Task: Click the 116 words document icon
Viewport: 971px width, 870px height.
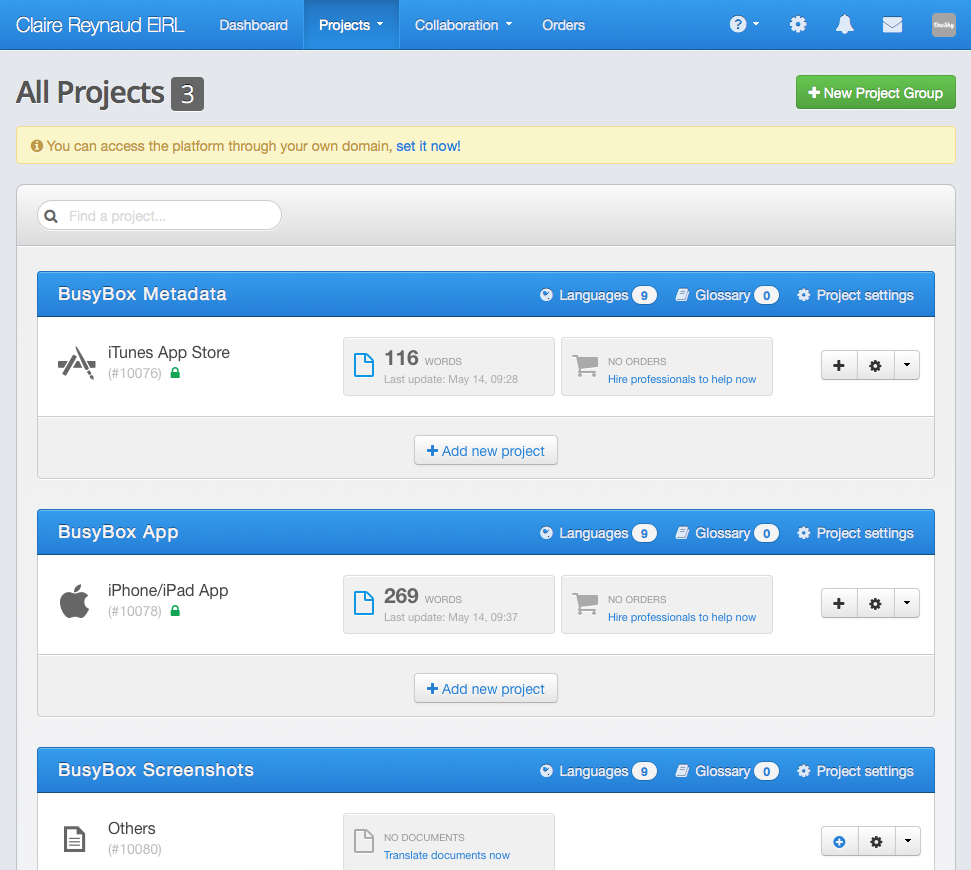Action: [x=364, y=365]
